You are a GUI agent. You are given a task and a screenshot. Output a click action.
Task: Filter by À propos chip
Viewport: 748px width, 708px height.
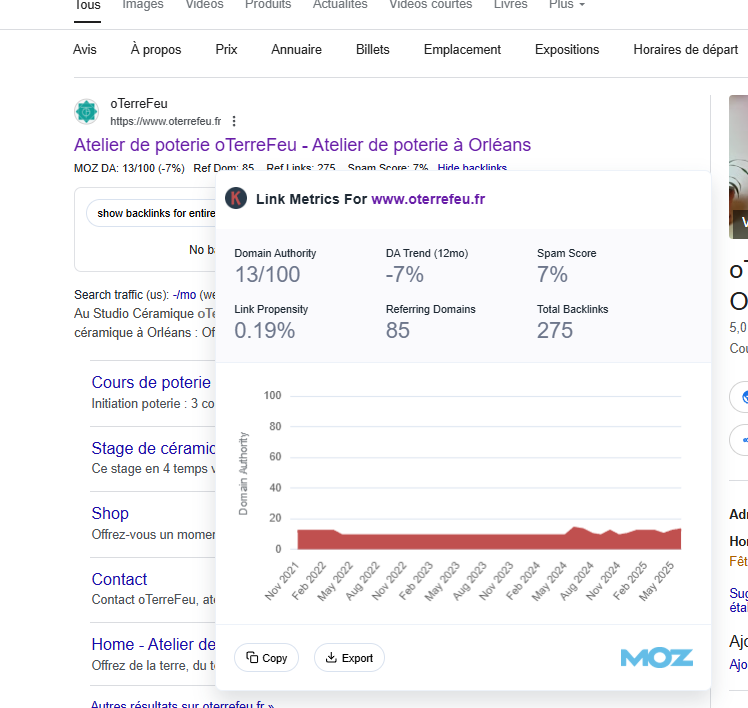[156, 50]
